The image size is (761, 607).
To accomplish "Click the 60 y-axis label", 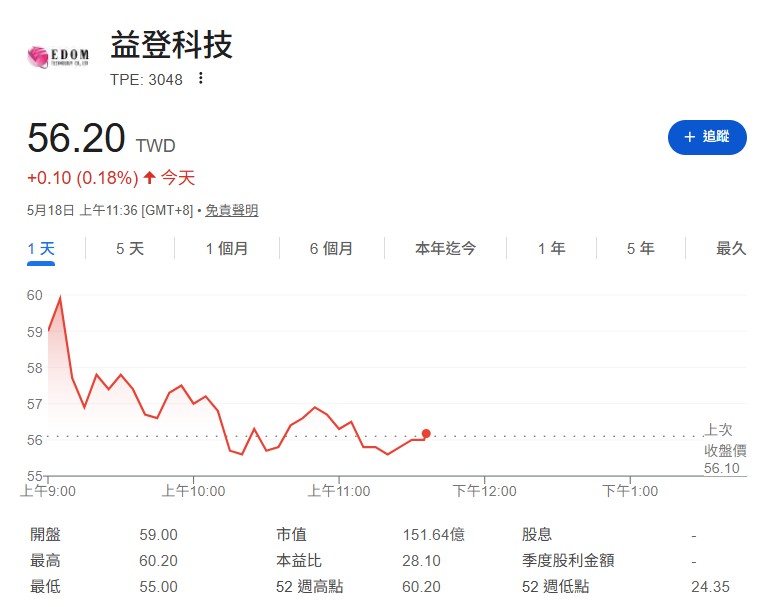I will [34, 295].
